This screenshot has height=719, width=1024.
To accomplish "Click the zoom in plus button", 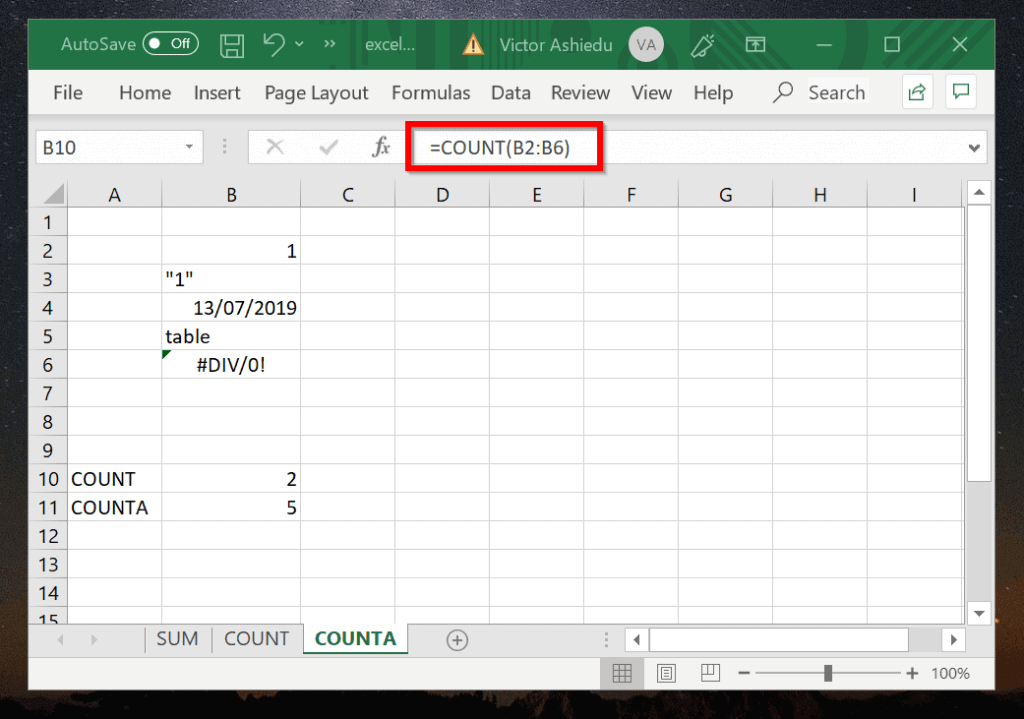I will coord(912,673).
